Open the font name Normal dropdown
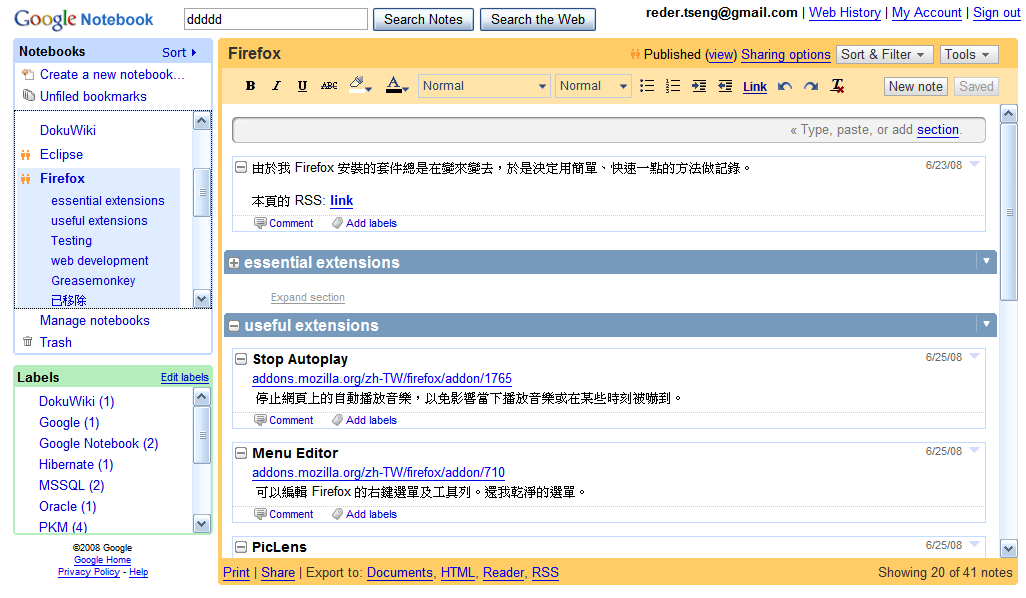 point(484,86)
